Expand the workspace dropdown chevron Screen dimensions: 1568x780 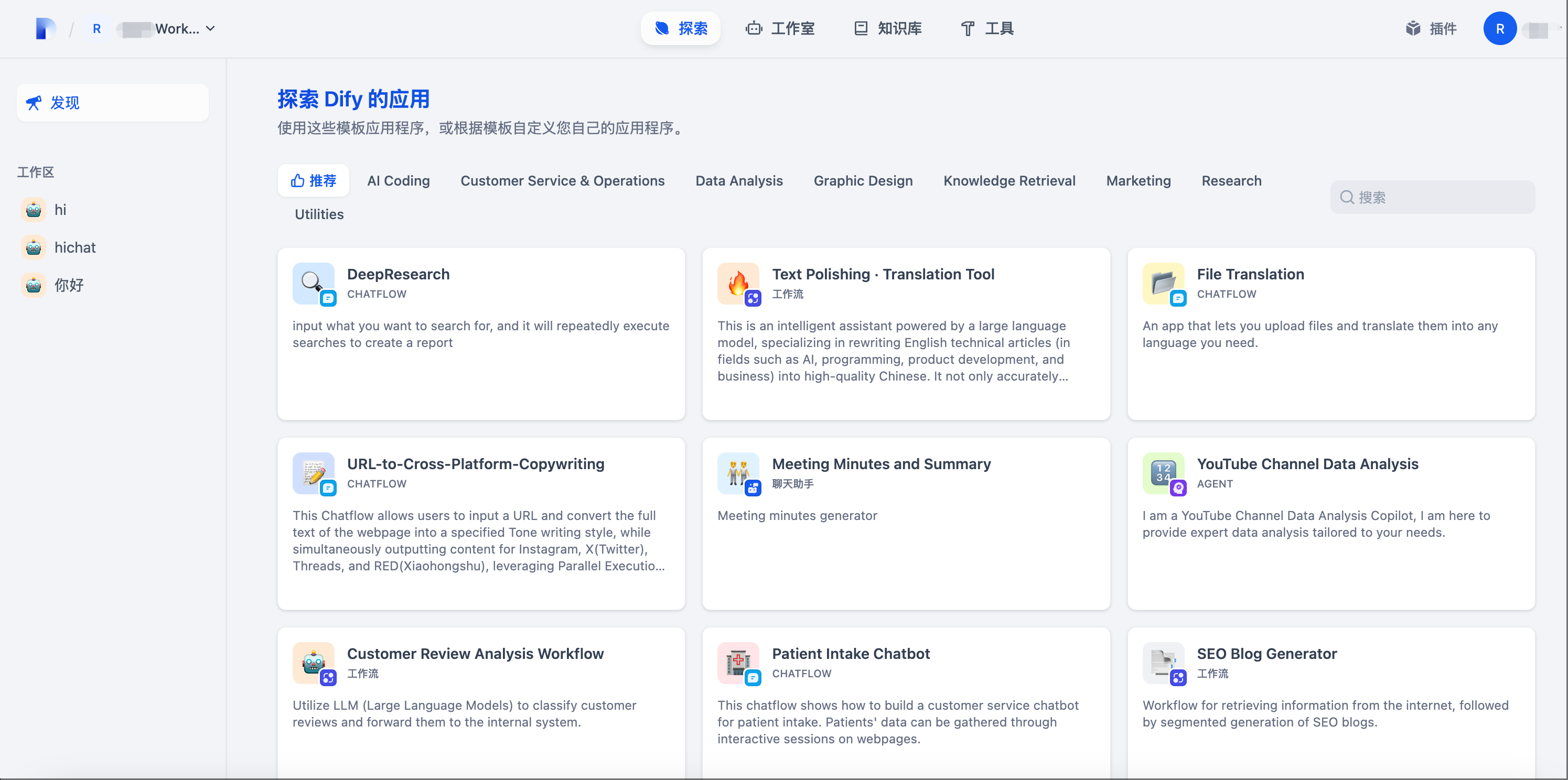click(211, 29)
